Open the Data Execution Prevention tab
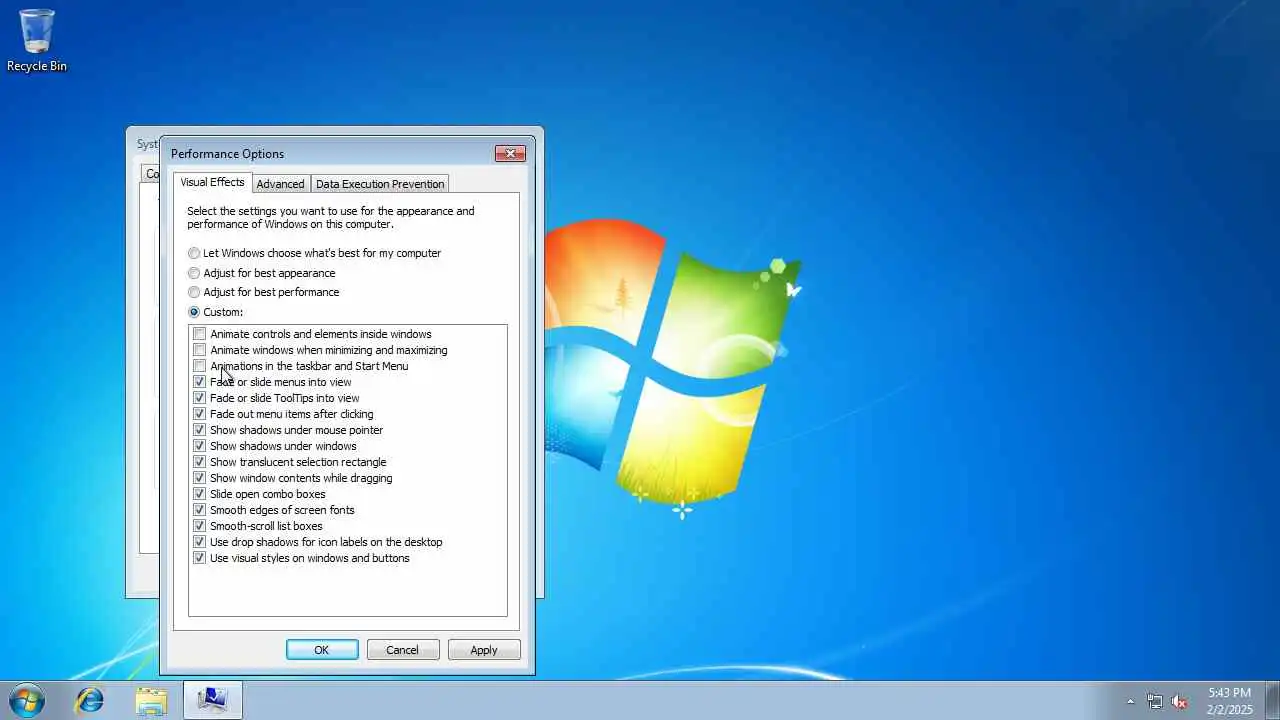Image resolution: width=1280 pixels, height=720 pixels. point(380,184)
